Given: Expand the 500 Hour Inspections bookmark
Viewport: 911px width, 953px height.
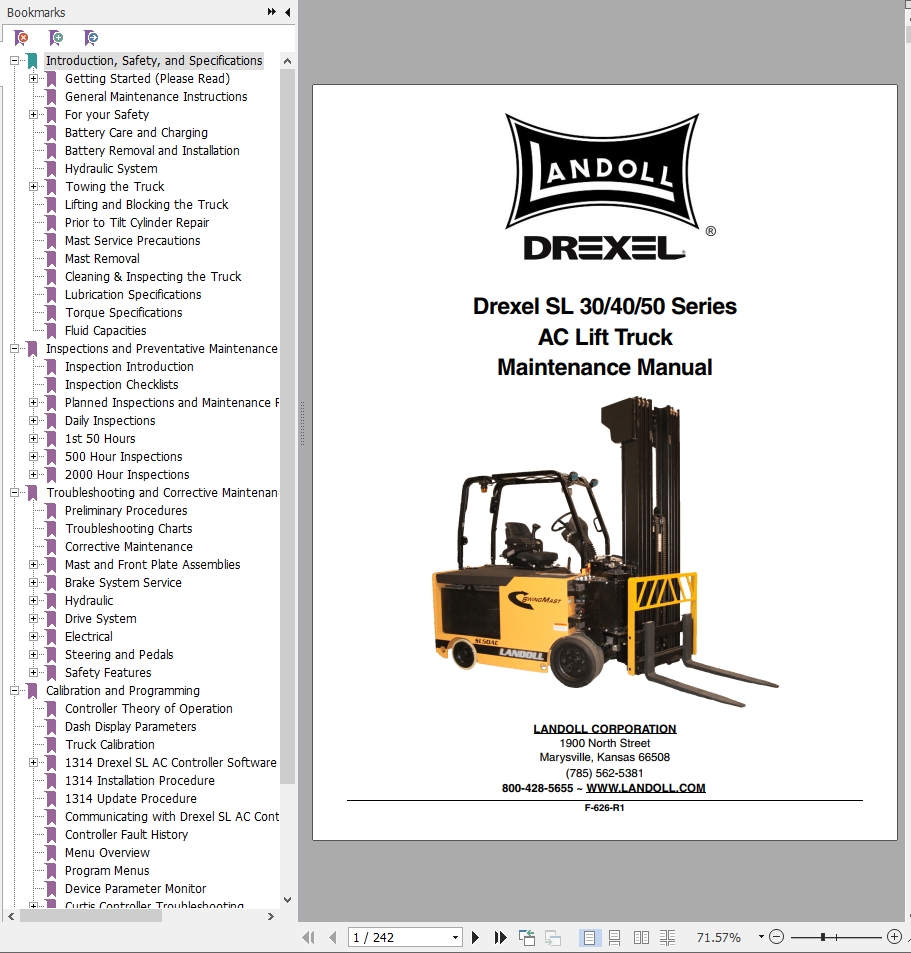Looking at the screenshot, I should [33, 456].
